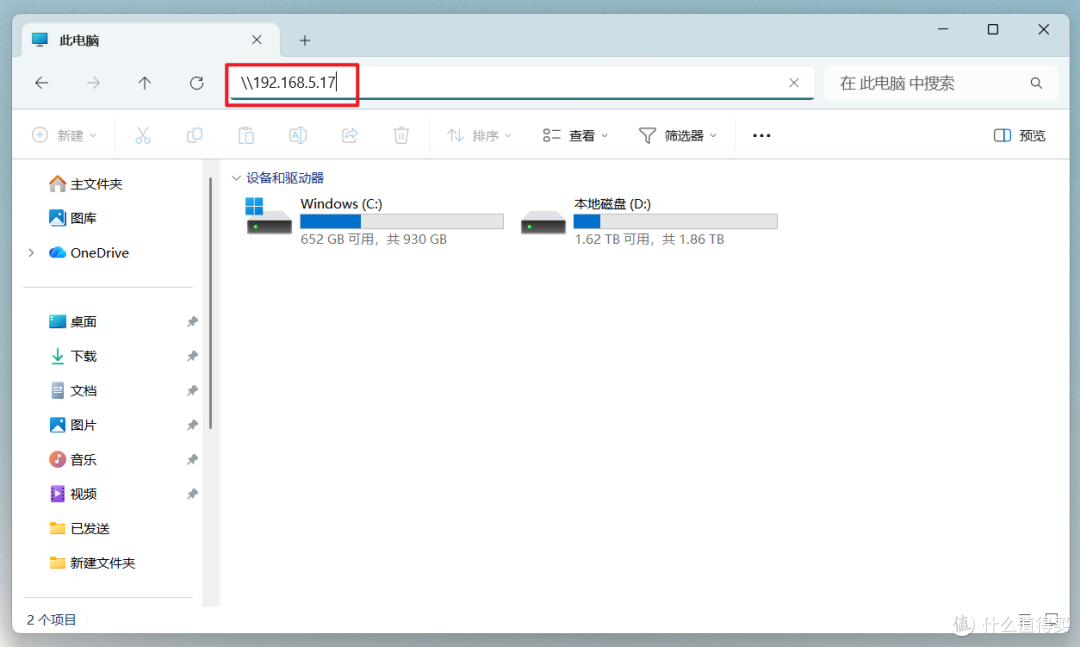The image size is (1080, 647).
Task: Open 图片 in the sidebar
Action: [73, 425]
